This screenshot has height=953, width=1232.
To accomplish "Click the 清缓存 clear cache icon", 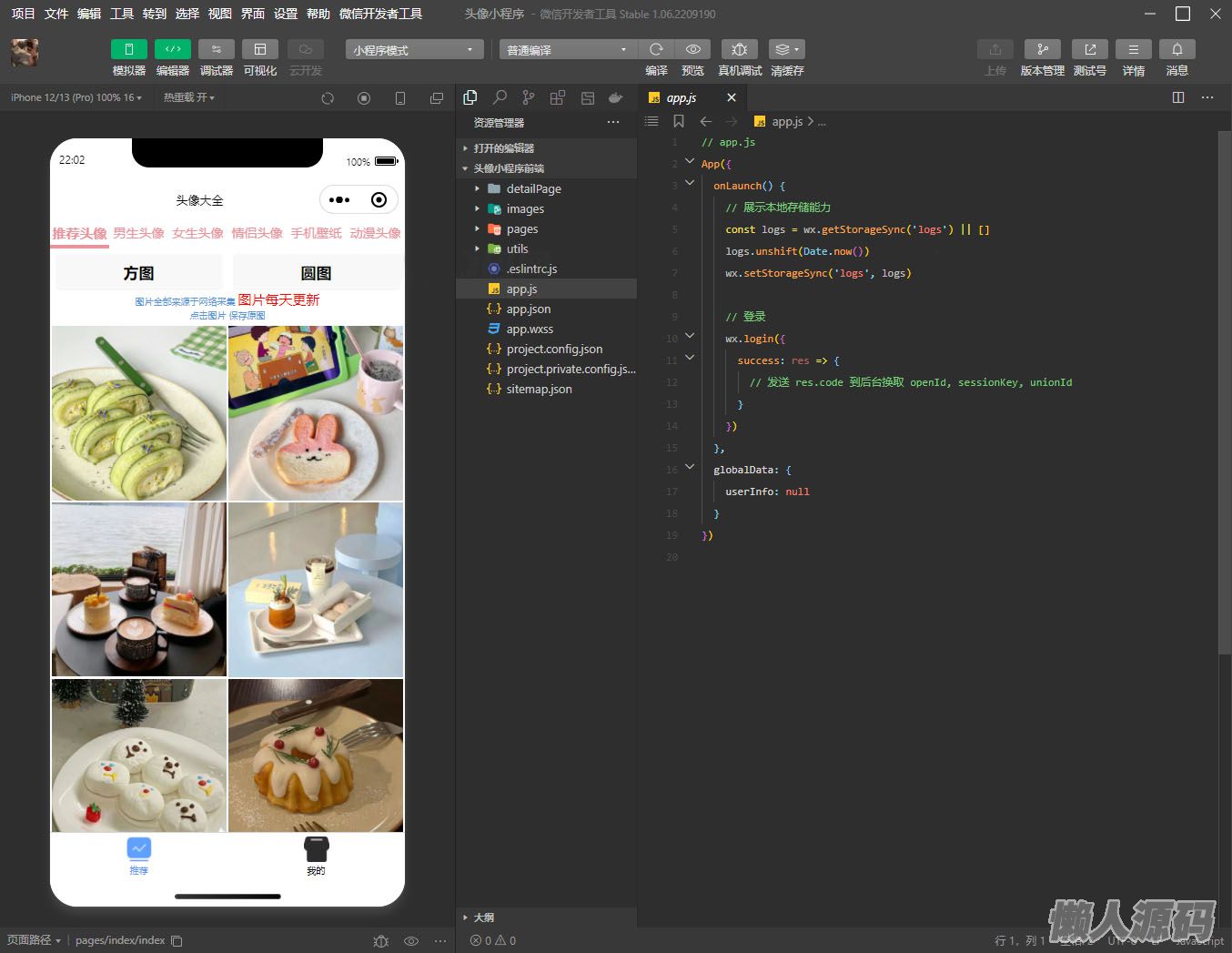I will click(x=786, y=49).
